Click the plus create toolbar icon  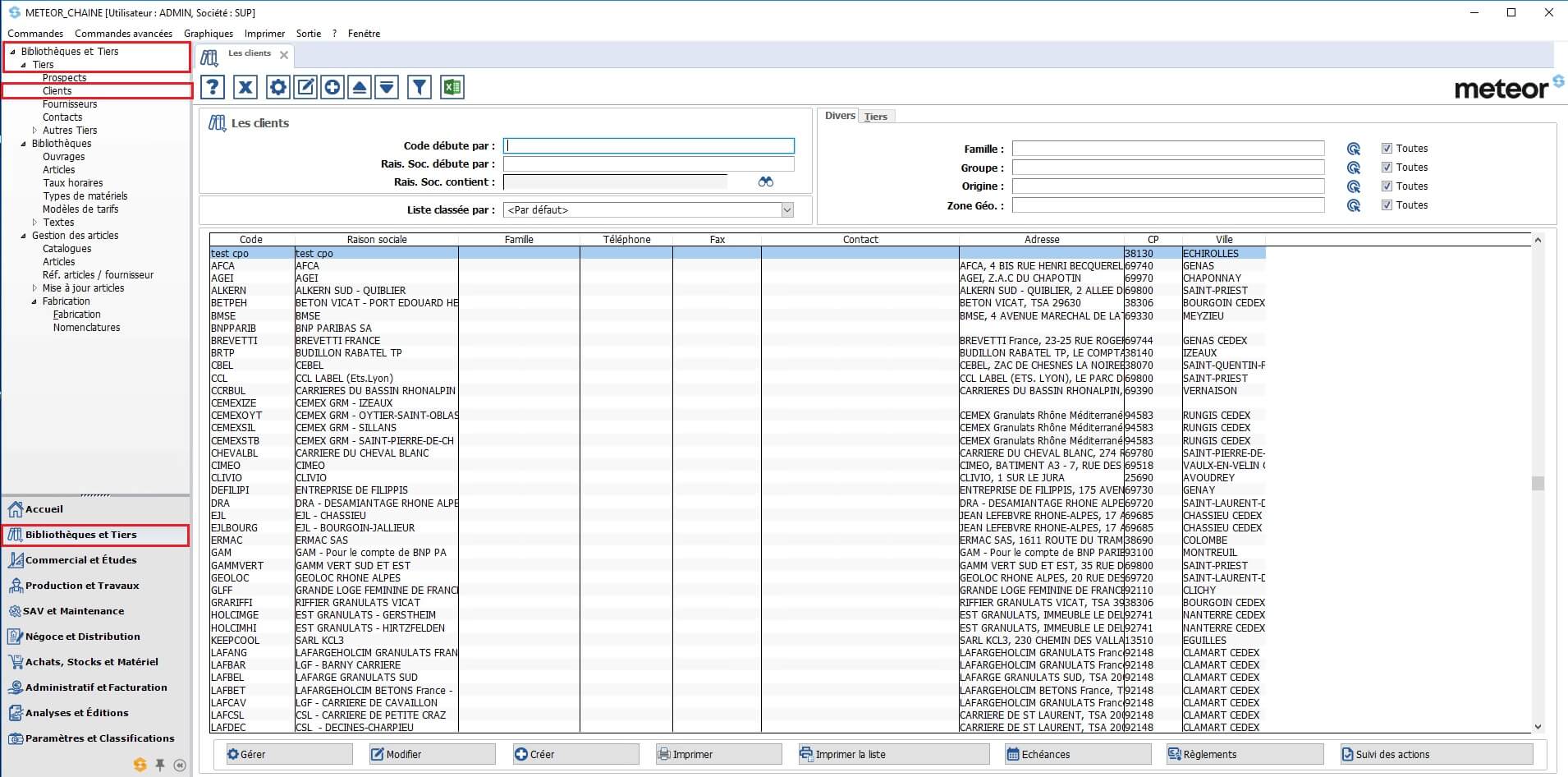(x=332, y=87)
